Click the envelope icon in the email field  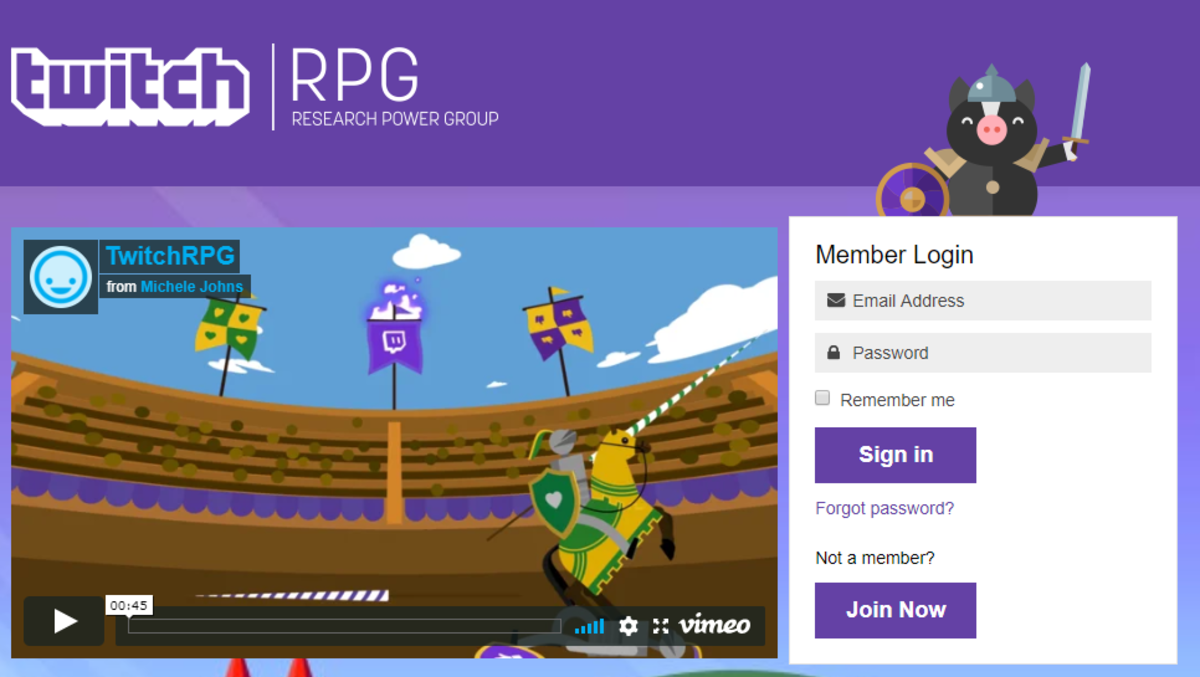pyautogui.click(x=836, y=300)
